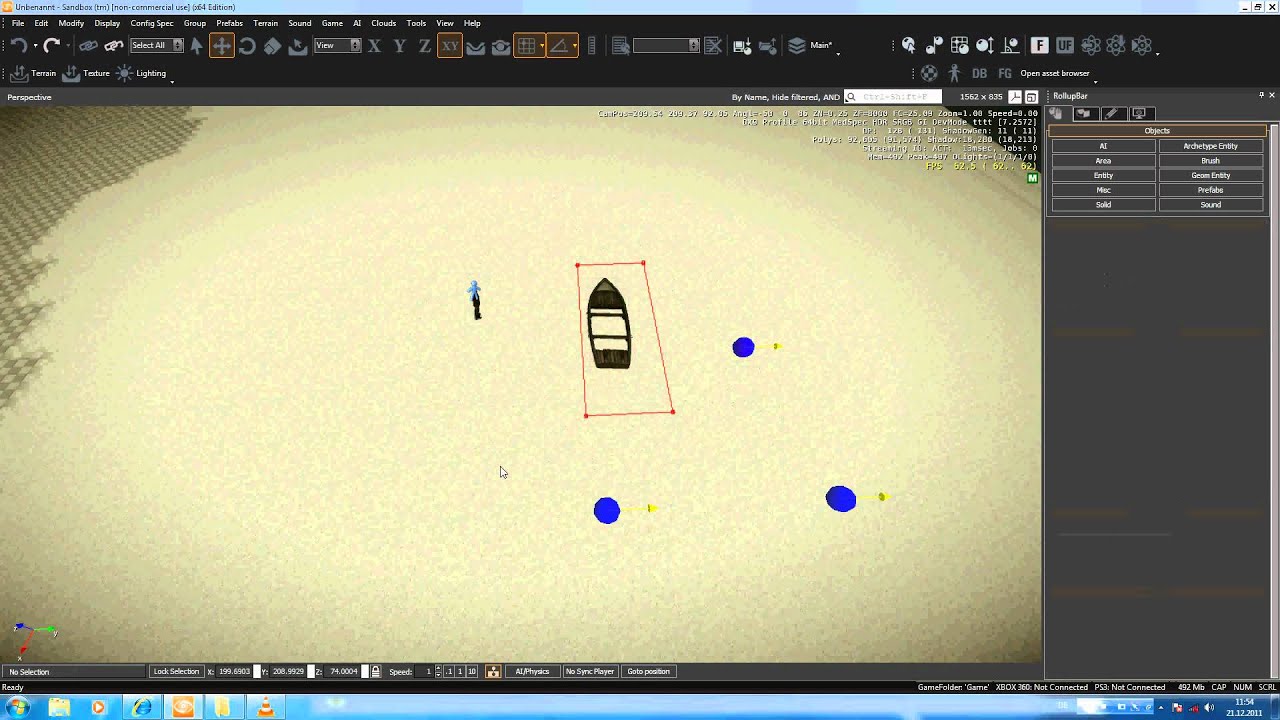Open the empty selection-name combo box
Image resolution: width=1280 pixels, height=720 pixels.
pos(666,45)
